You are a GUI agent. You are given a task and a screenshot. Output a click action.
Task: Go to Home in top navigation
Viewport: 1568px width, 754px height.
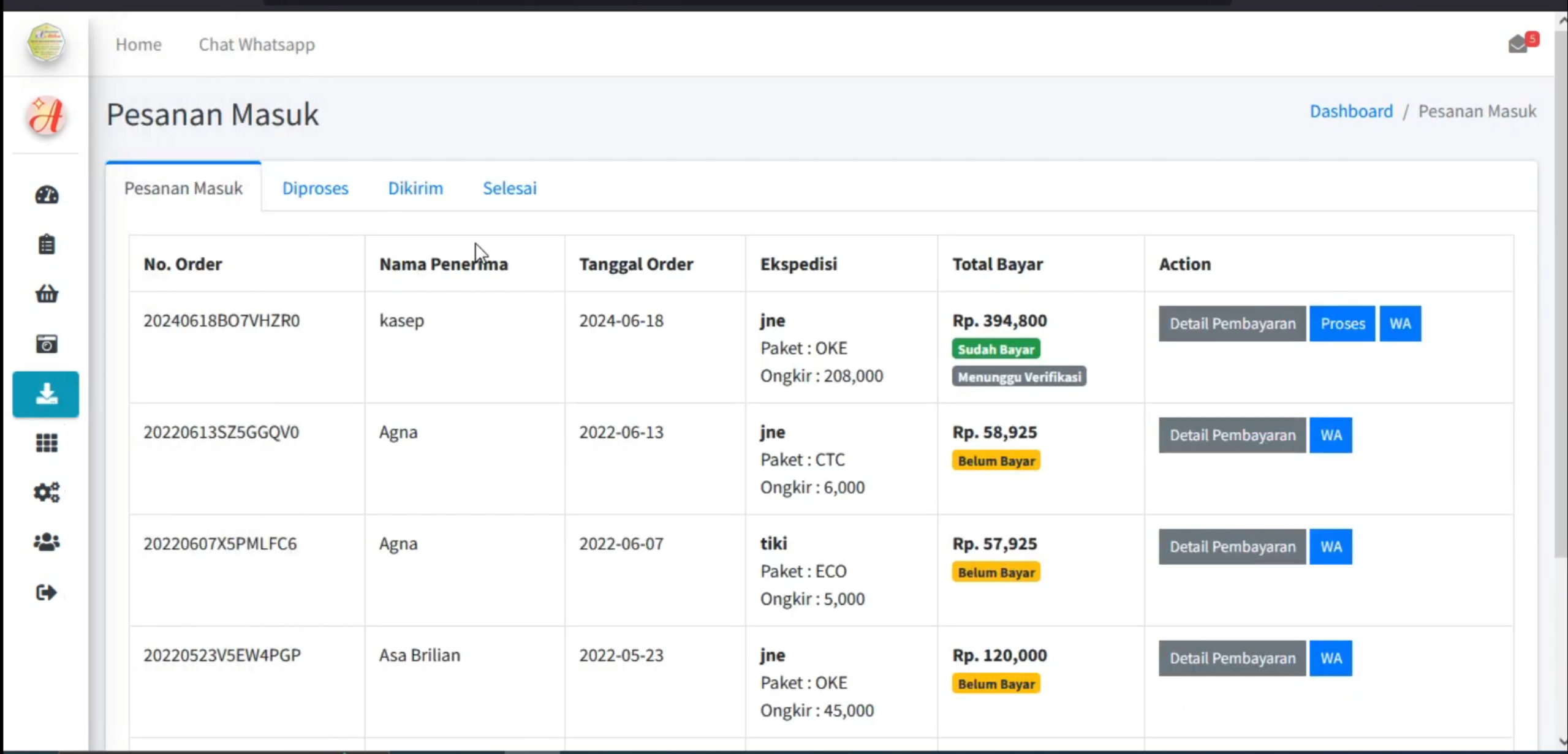(138, 44)
